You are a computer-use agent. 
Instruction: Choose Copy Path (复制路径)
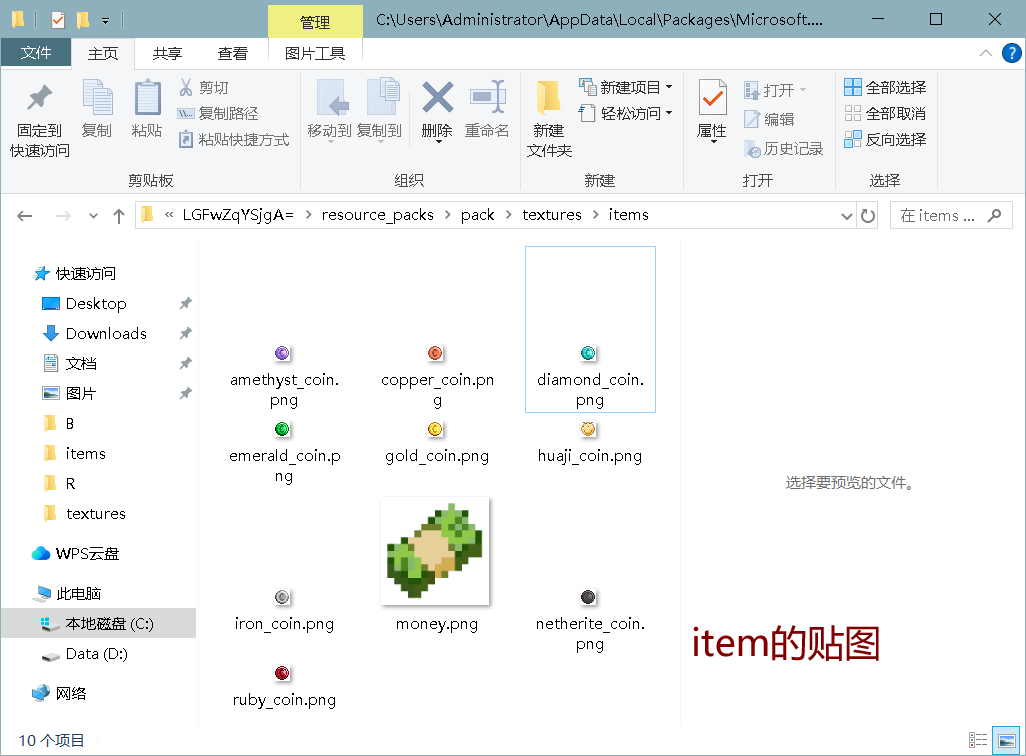[x=218, y=113]
